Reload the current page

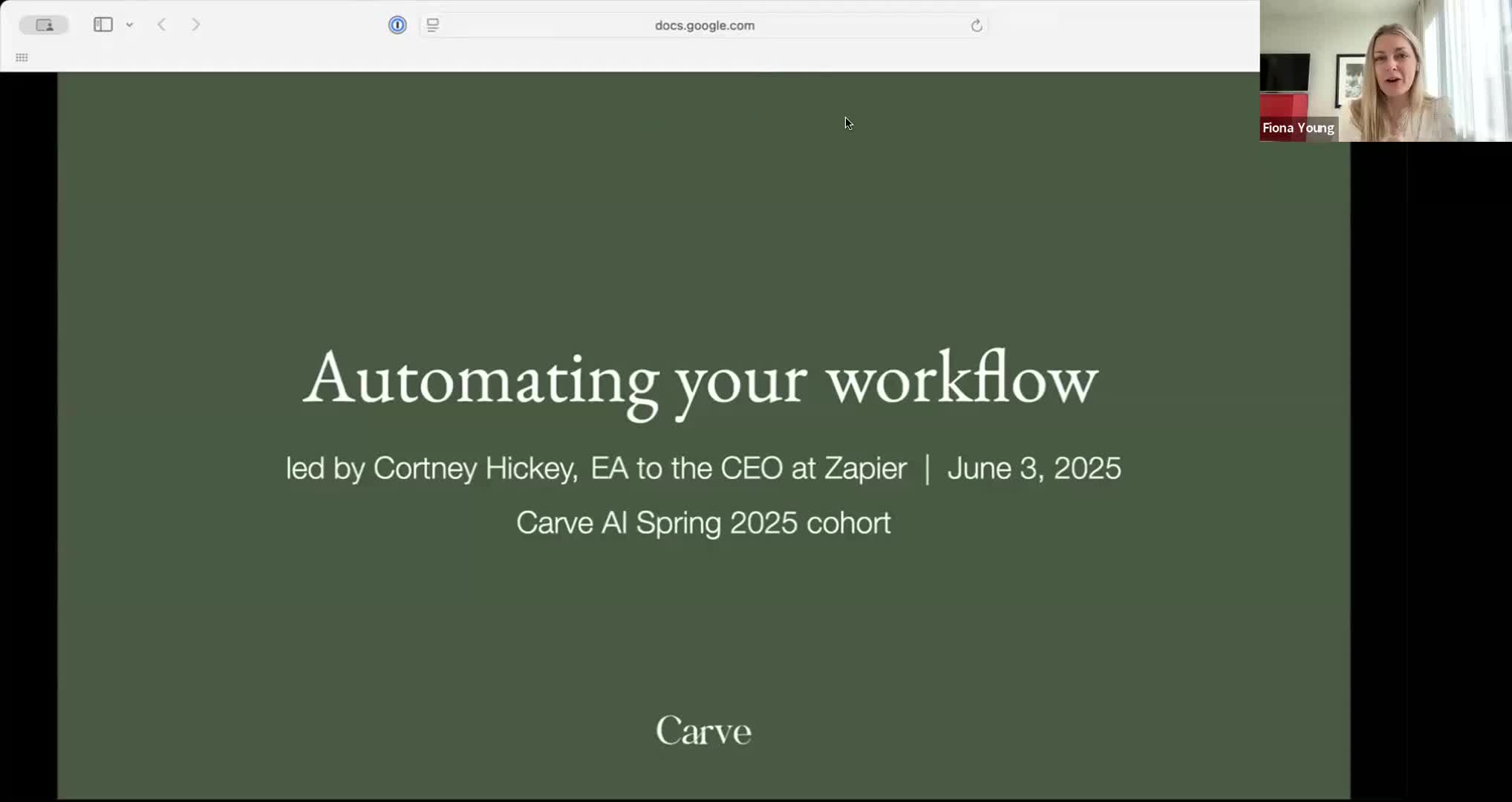[977, 26]
